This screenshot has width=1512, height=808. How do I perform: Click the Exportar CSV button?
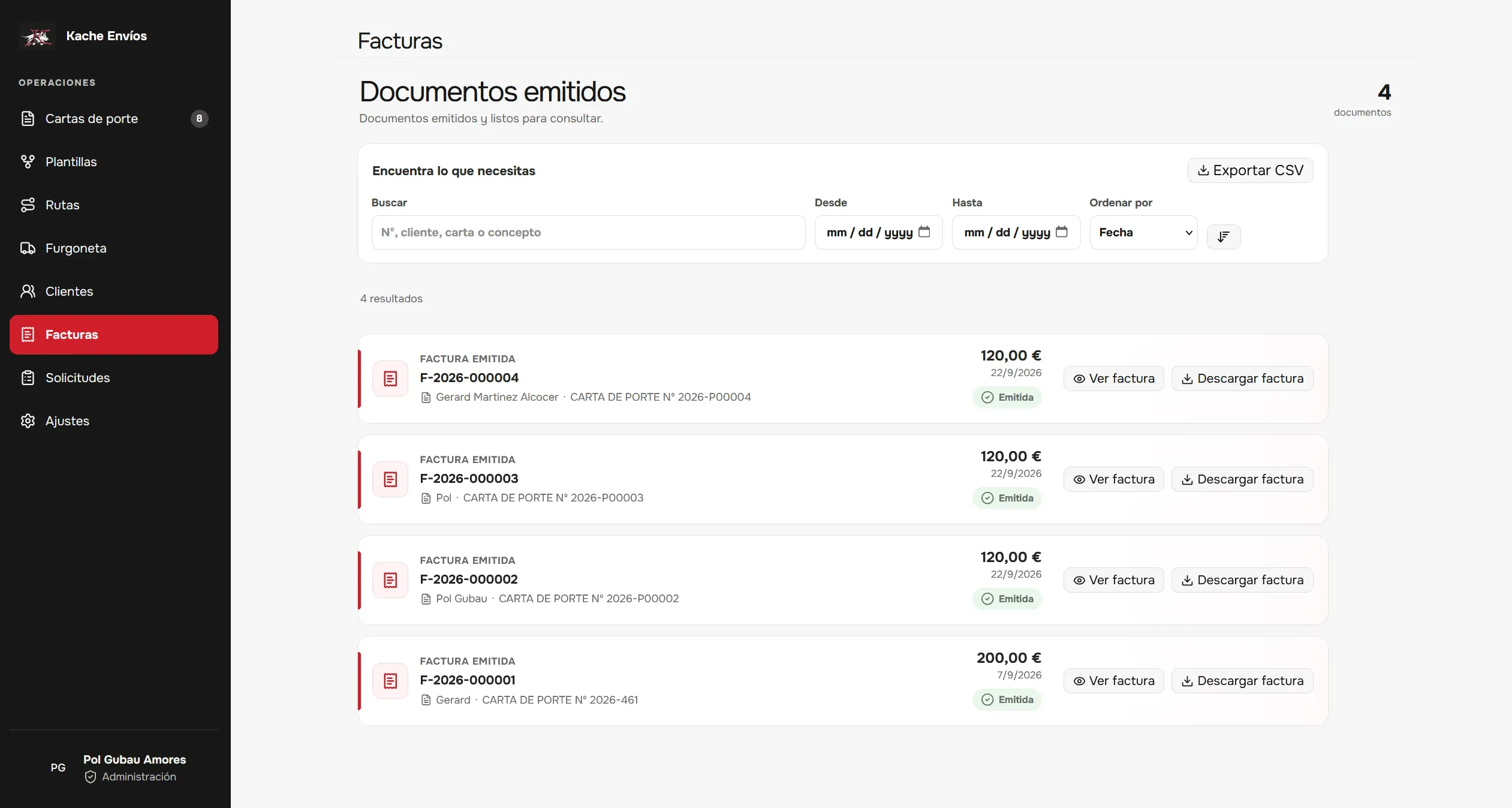click(1251, 170)
